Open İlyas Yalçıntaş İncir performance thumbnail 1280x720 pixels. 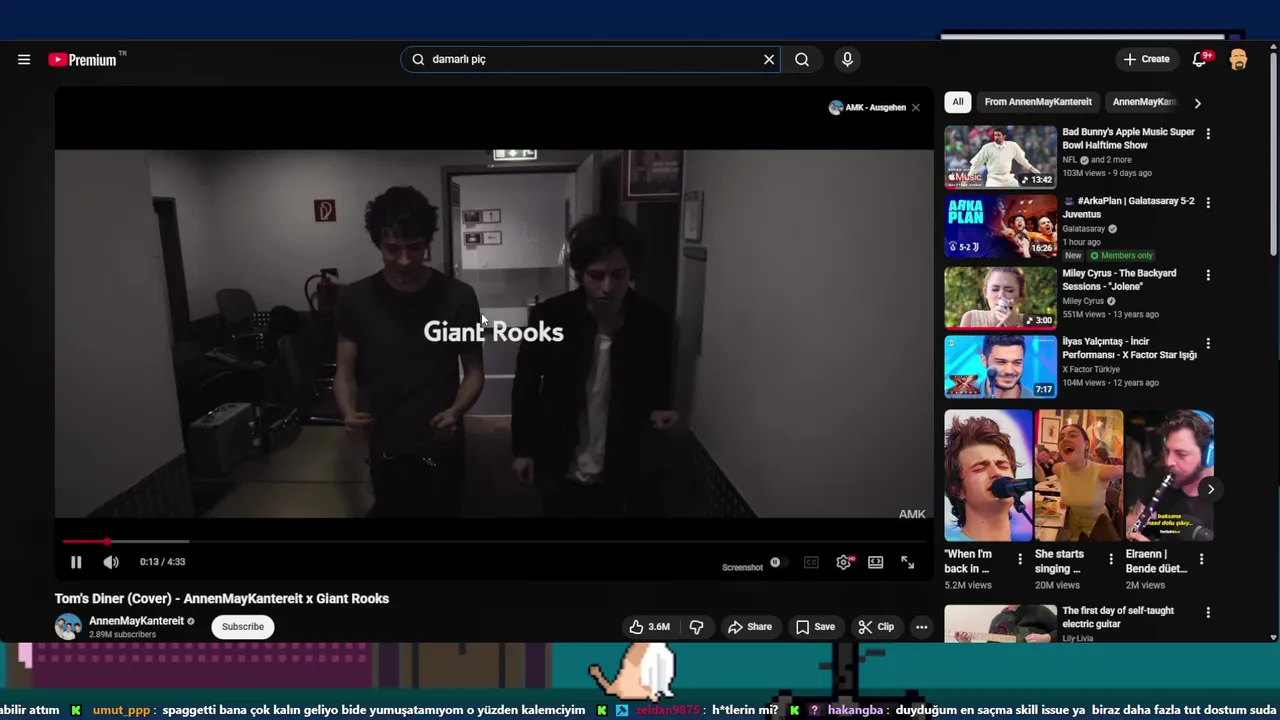(1000, 367)
